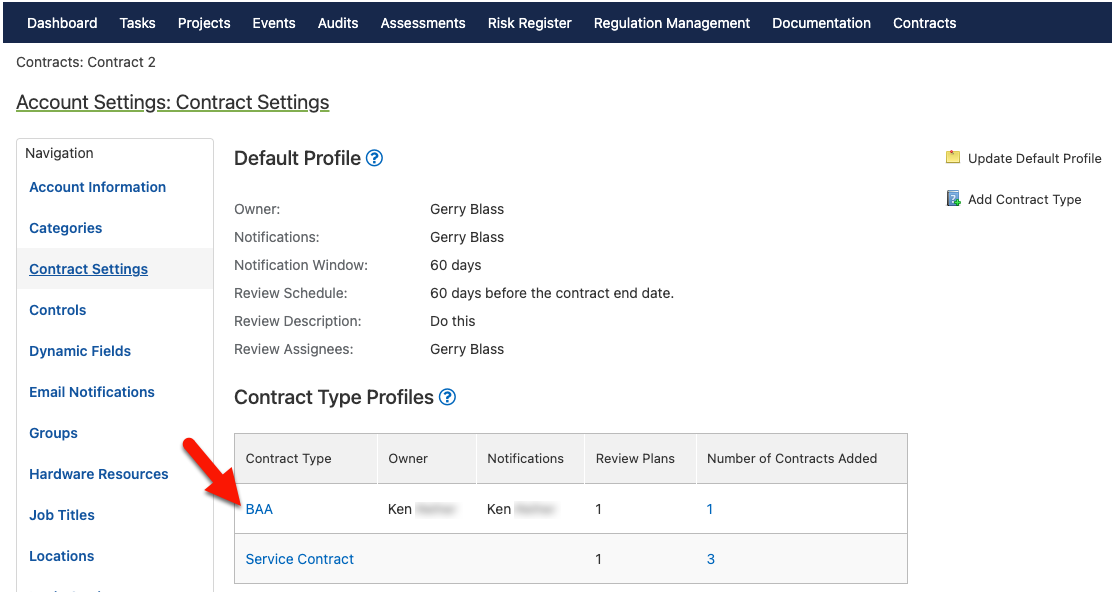
Task: Click the Add Contract Type icon
Action: coord(953,199)
